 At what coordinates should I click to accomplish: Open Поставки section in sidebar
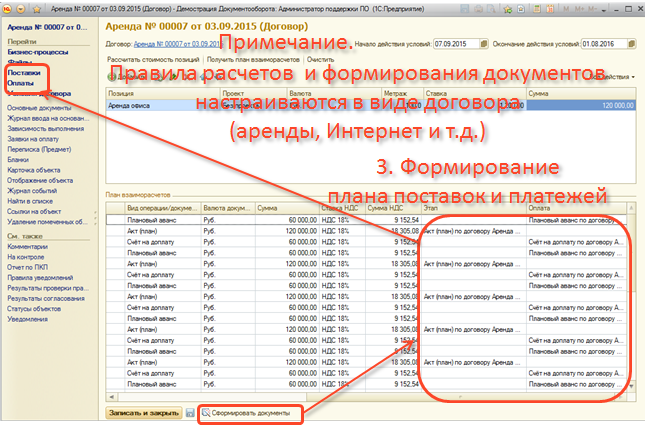[24, 74]
